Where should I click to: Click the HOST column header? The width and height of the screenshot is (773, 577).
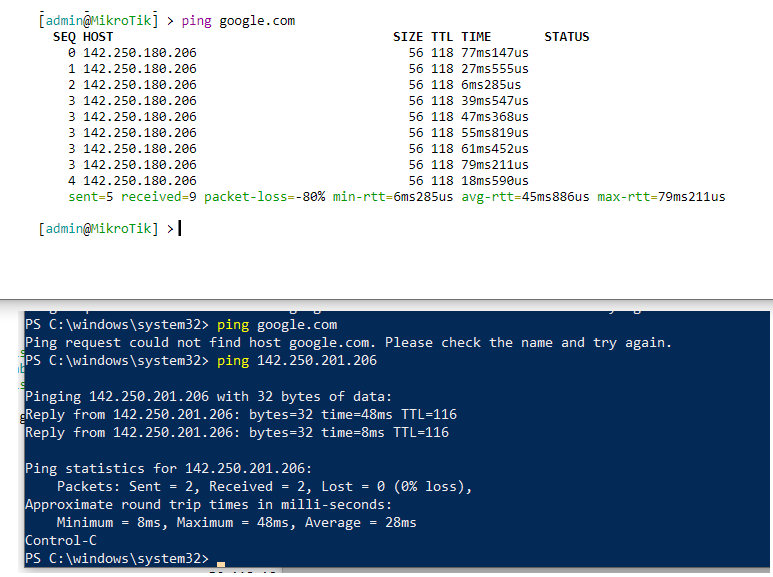[98, 37]
